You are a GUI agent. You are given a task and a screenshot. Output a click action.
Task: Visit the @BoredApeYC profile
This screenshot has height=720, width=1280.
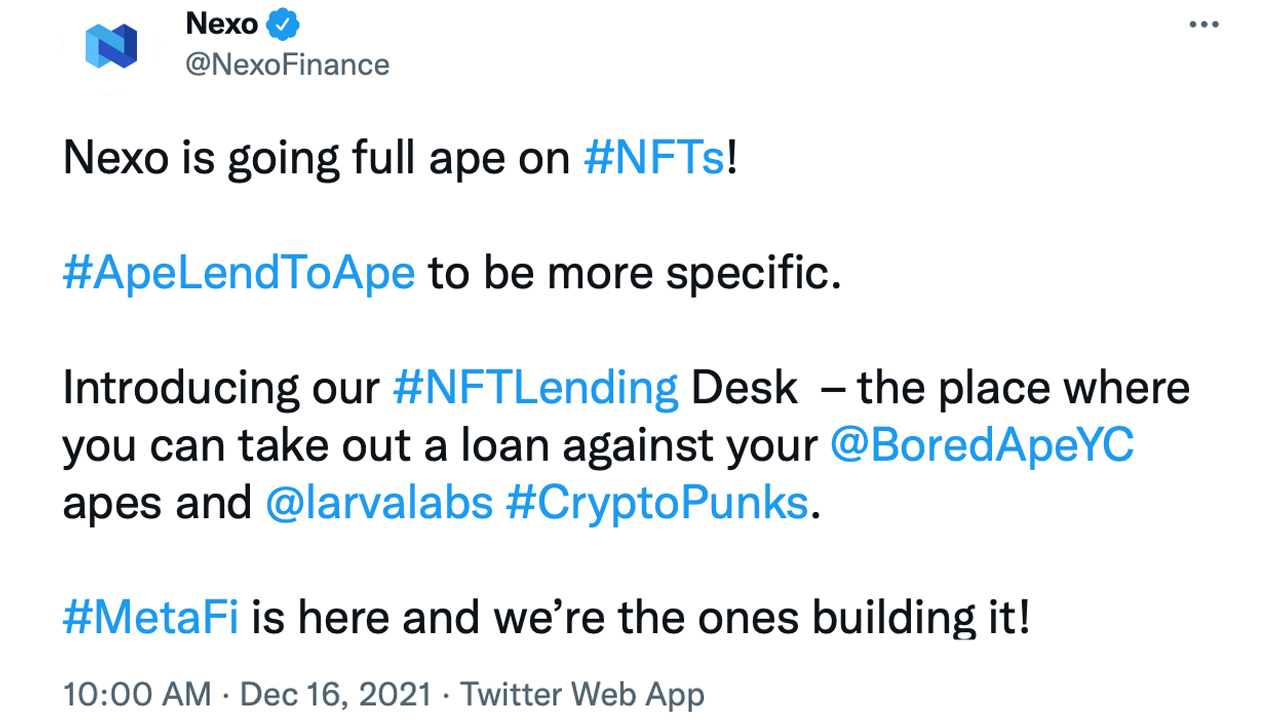(982, 445)
